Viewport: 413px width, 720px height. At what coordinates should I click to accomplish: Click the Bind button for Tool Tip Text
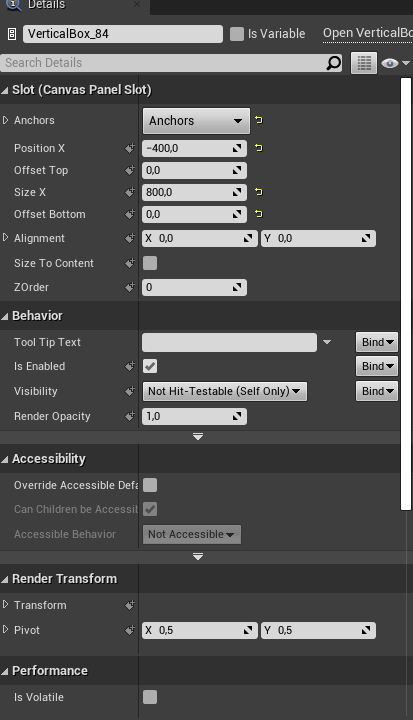(377, 342)
